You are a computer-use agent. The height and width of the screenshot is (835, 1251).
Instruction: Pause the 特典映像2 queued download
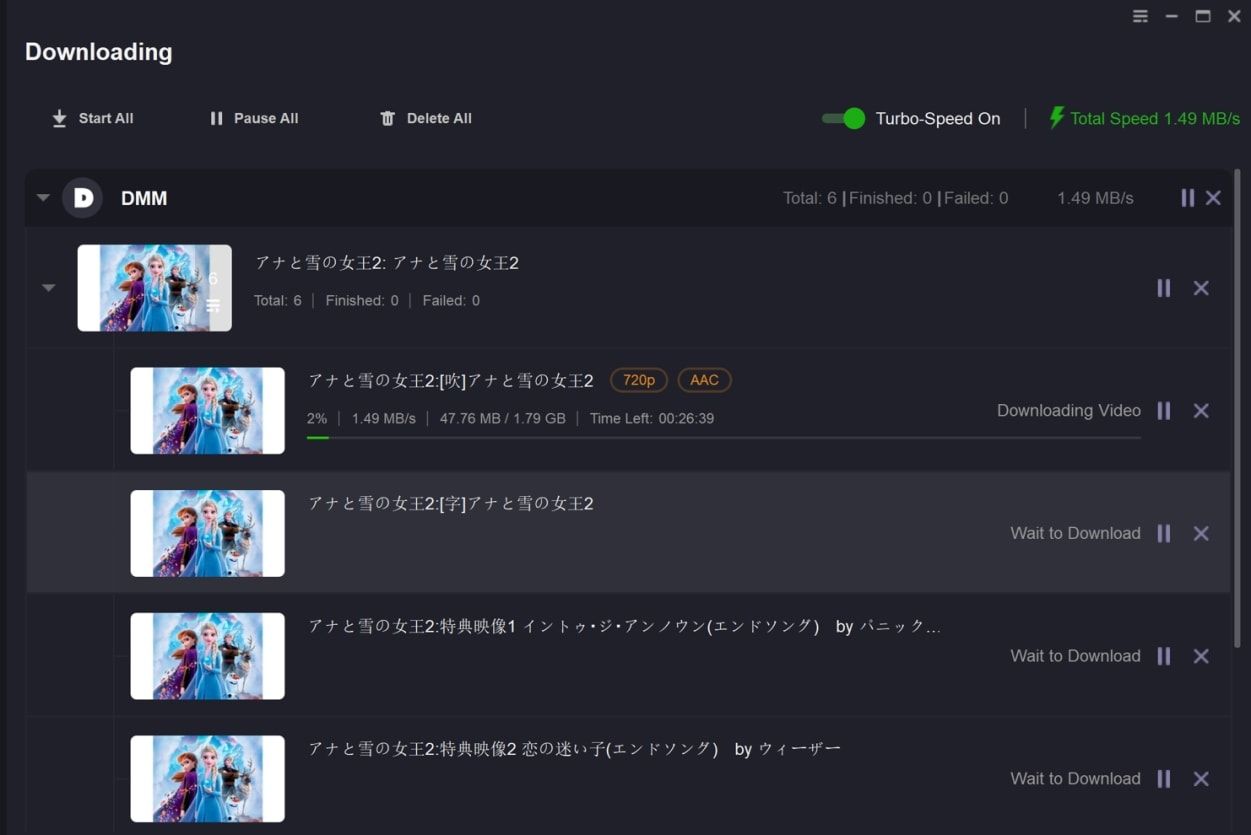point(1163,779)
